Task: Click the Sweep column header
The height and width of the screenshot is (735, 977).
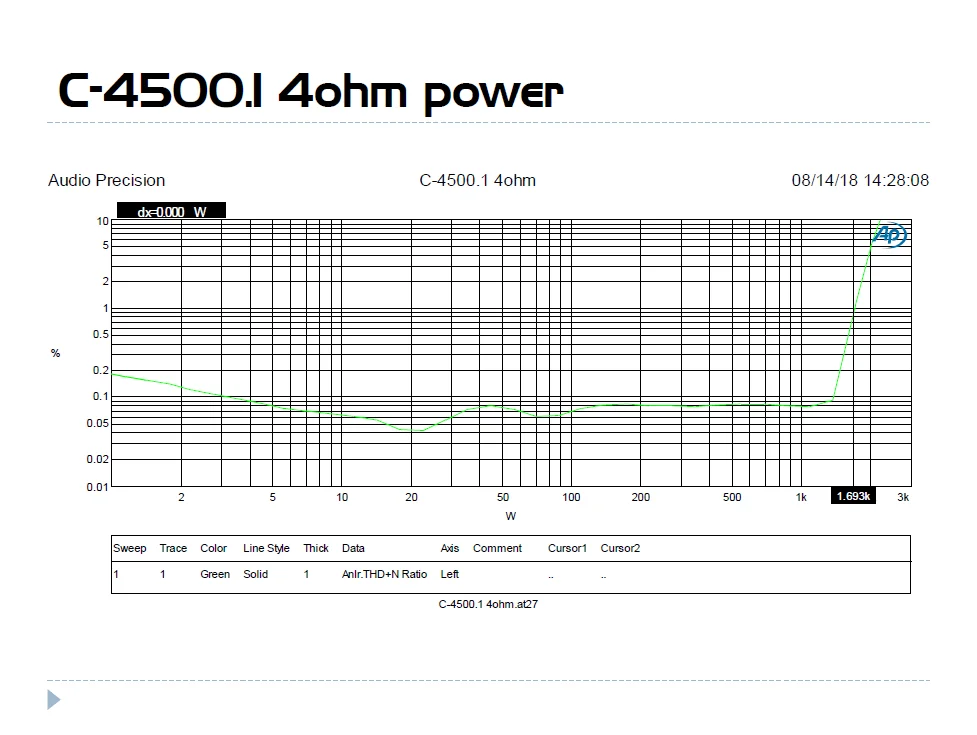Action: [130, 548]
